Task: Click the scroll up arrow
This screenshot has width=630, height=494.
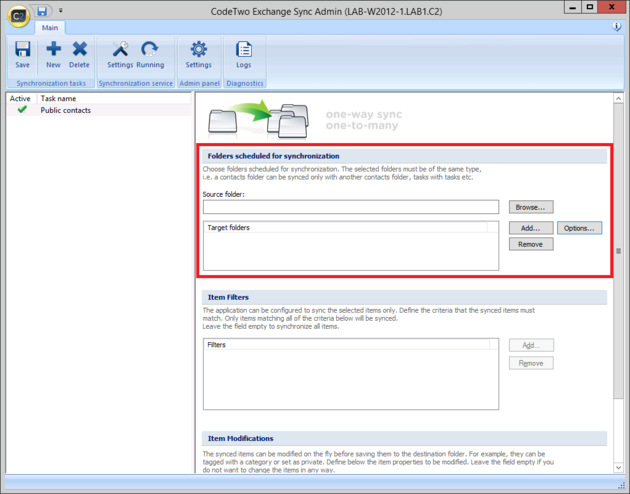Action: click(x=618, y=98)
